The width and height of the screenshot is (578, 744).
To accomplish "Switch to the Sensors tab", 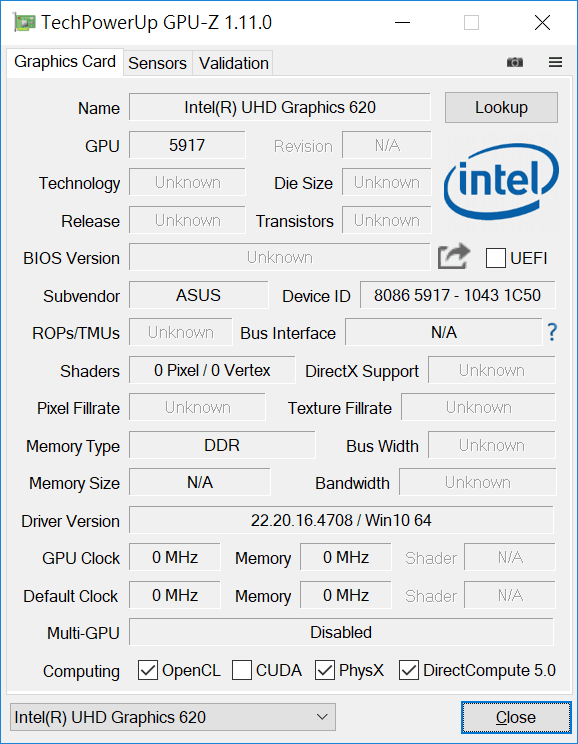I will 158,63.
